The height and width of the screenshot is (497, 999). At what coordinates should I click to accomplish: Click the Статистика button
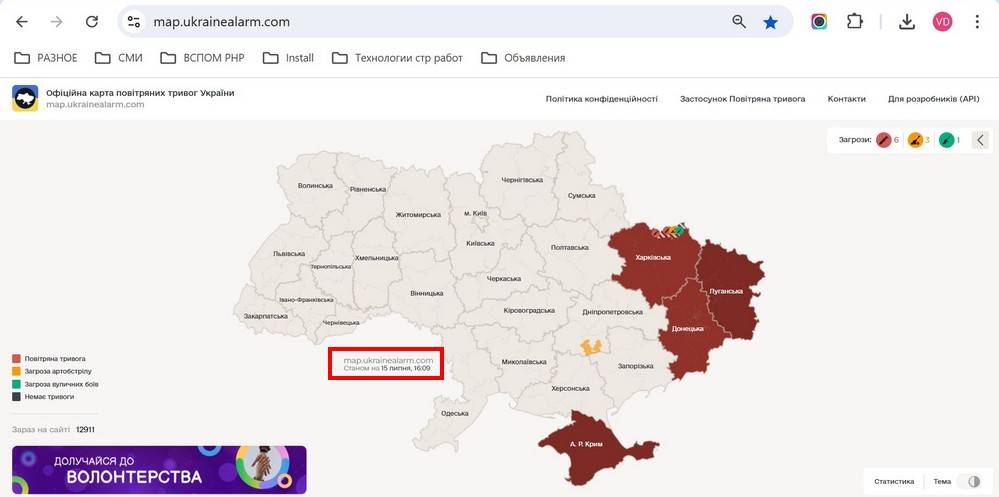pos(895,482)
